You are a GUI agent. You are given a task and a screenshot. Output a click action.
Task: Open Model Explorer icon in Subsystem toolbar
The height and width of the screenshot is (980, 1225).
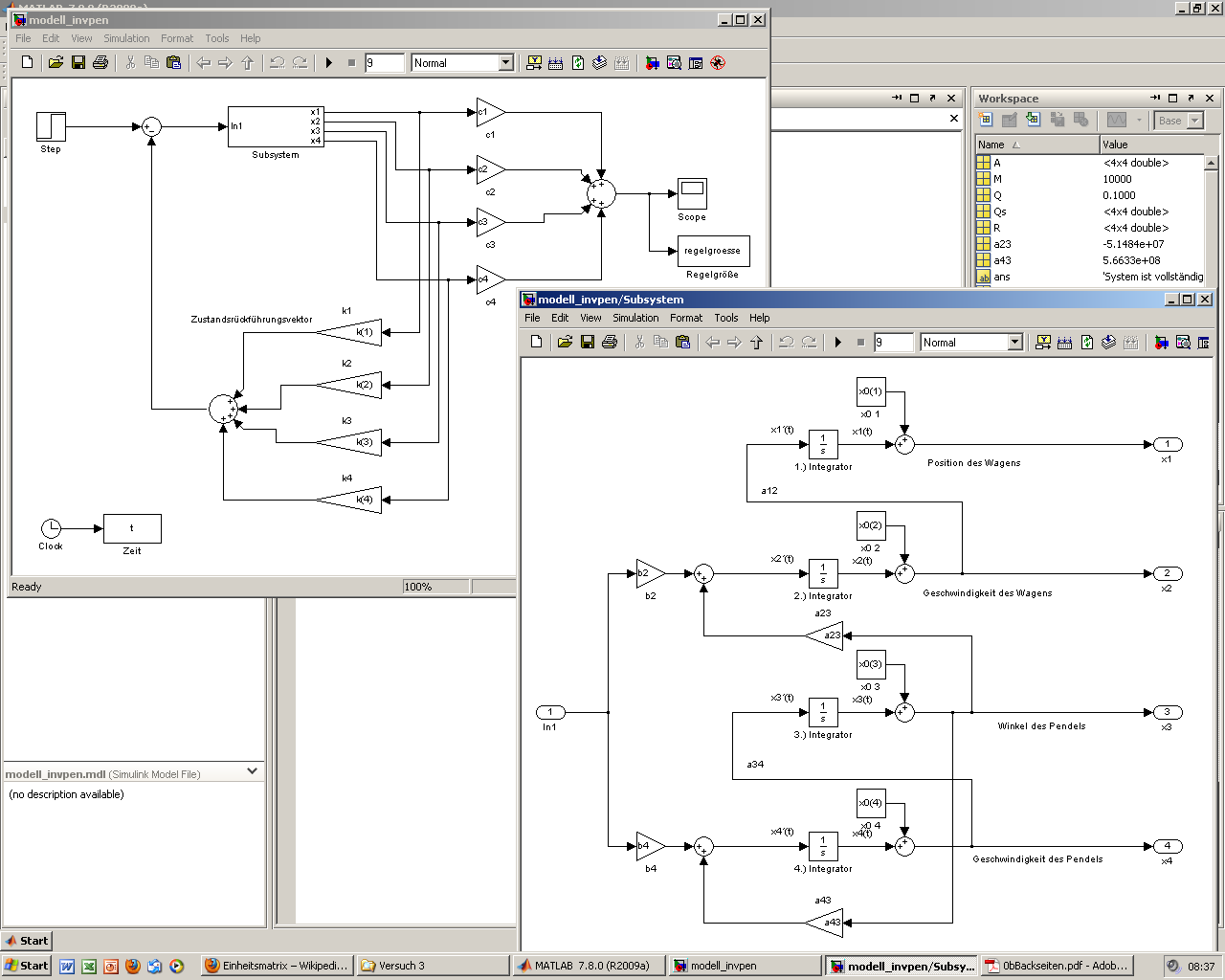pos(1183,342)
